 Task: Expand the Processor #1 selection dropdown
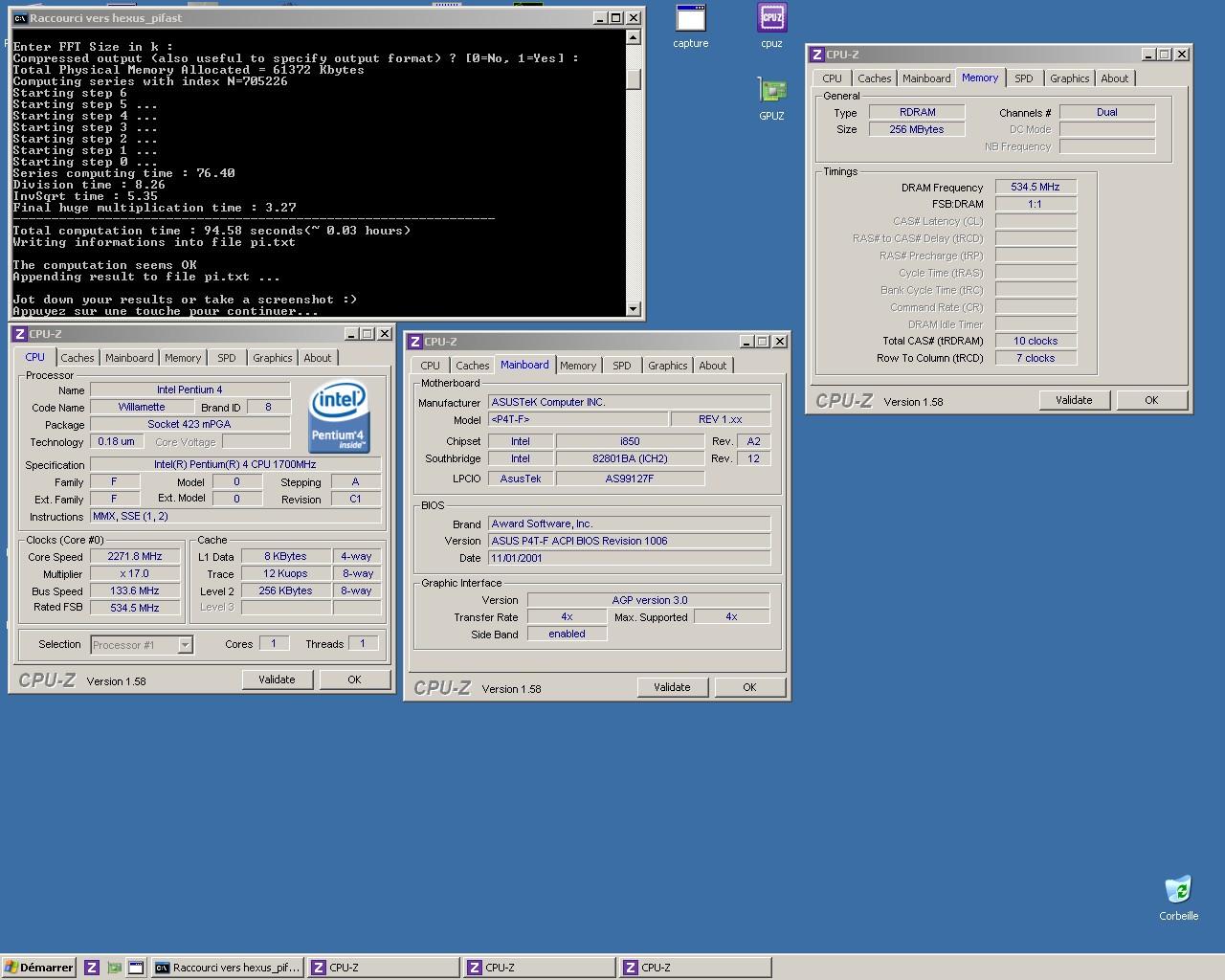pos(186,645)
